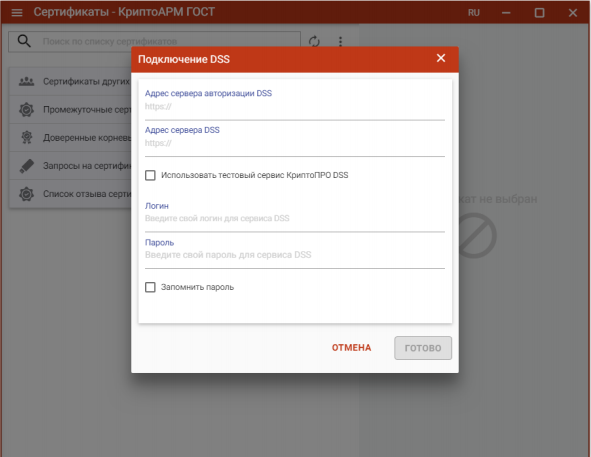Click into the Логин input field
Image resolution: width=591 pixels, height=457 pixels.
[295, 218]
